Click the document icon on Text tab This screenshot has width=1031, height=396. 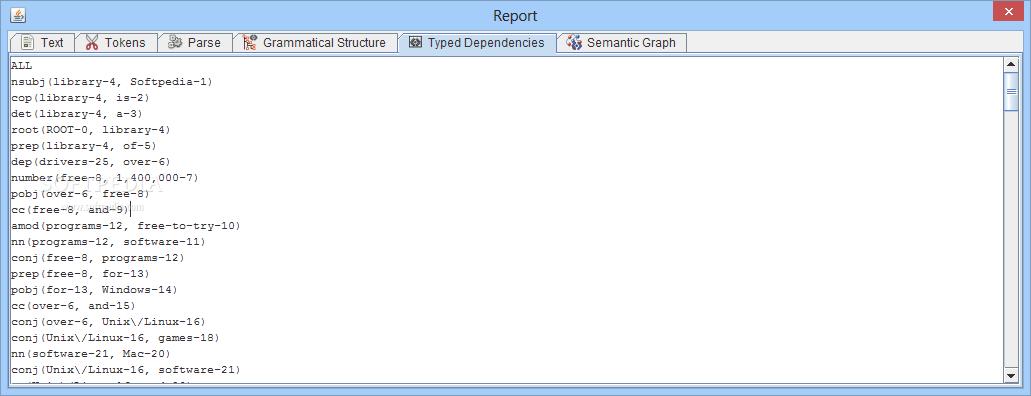[27, 43]
